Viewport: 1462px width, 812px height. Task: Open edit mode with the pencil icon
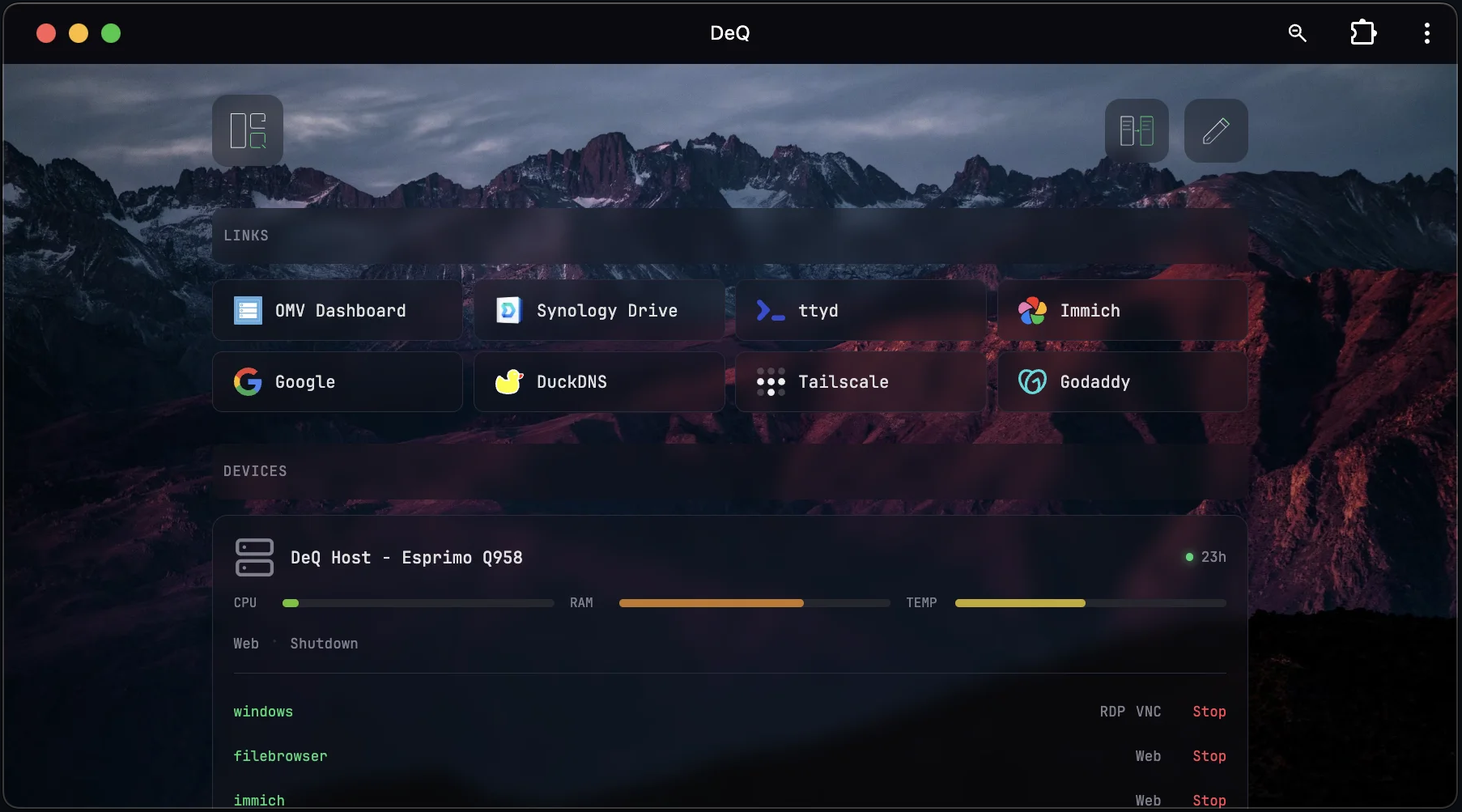point(1216,130)
